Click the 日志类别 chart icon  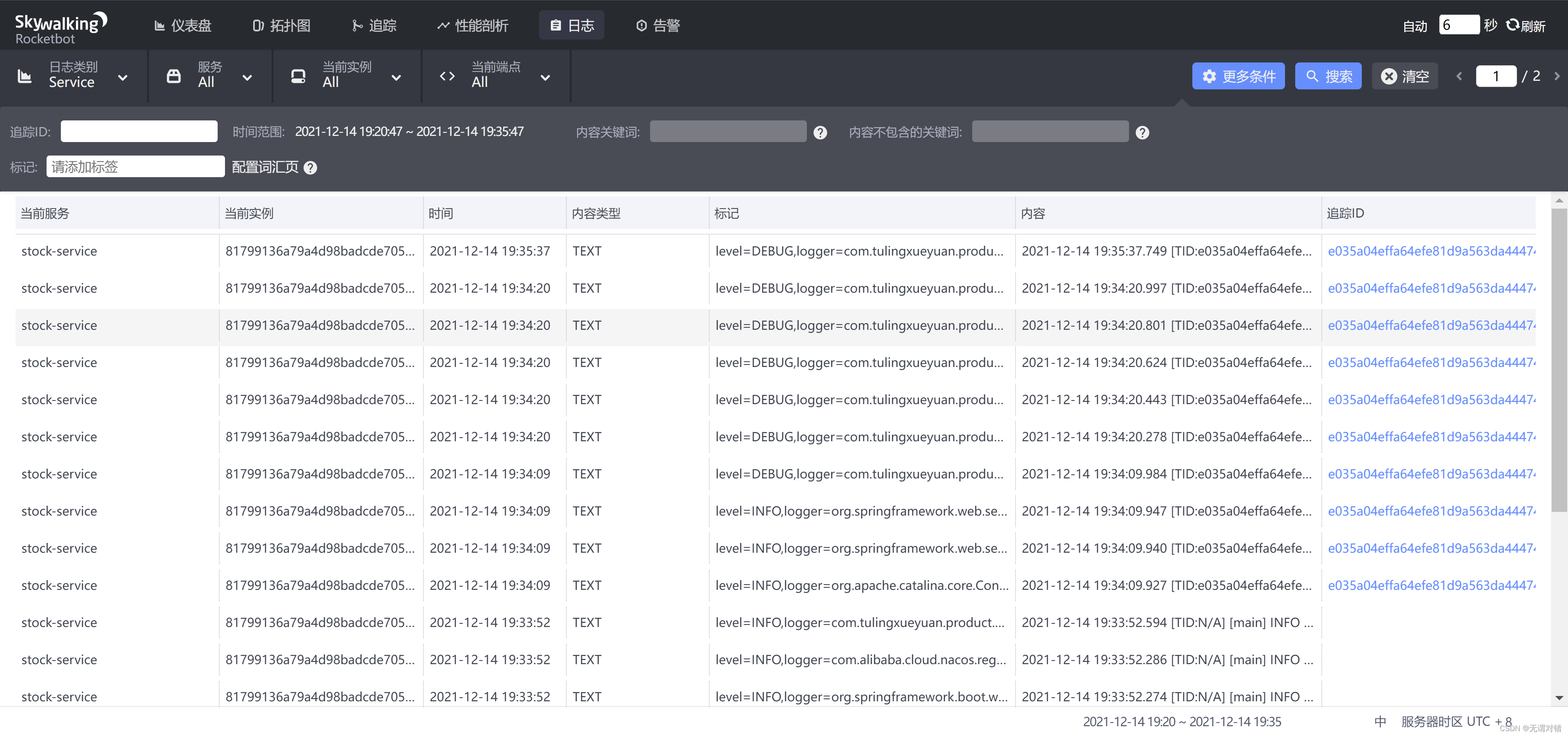(24, 76)
